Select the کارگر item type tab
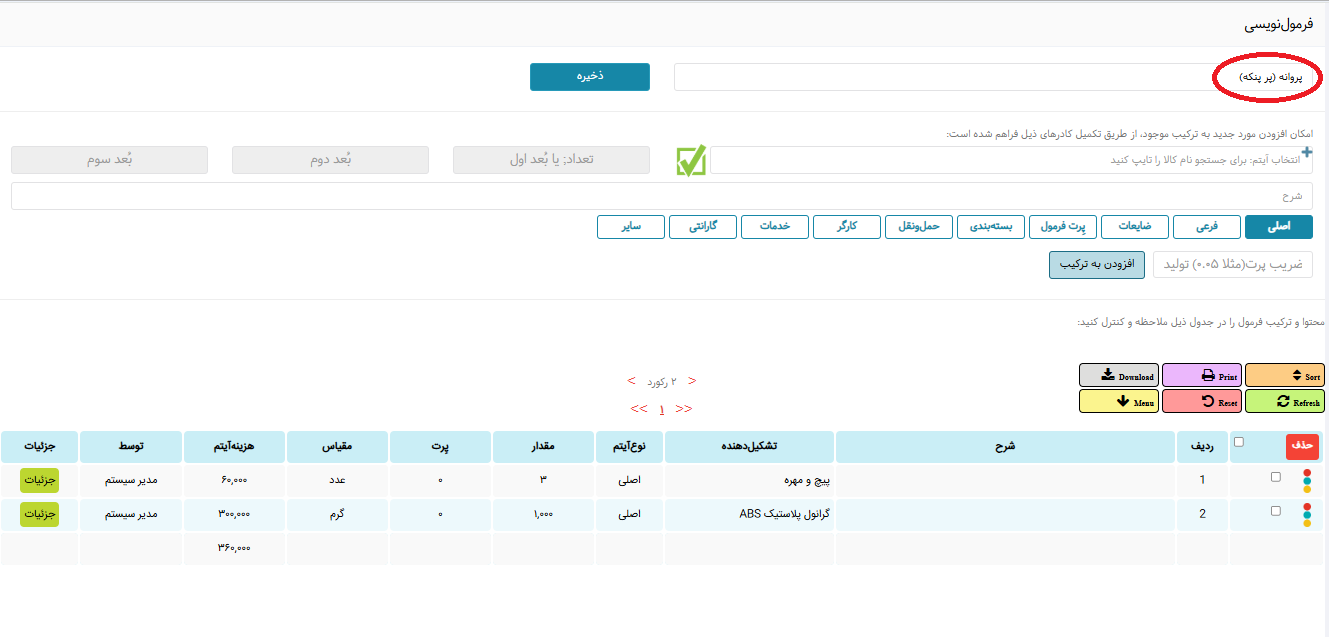1329x637 pixels. click(x=847, y=227)
